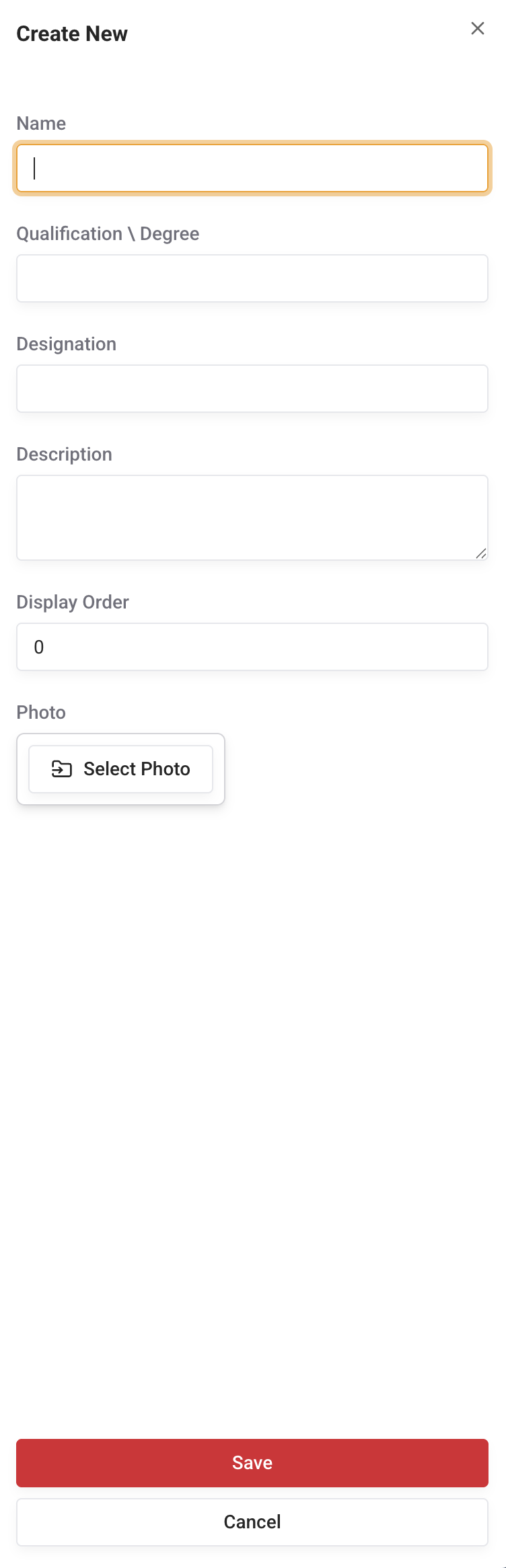The height and width of the screenshot is (1568, 506).
Task: Click the Photo label text
Action: click(x=41, y=713)
